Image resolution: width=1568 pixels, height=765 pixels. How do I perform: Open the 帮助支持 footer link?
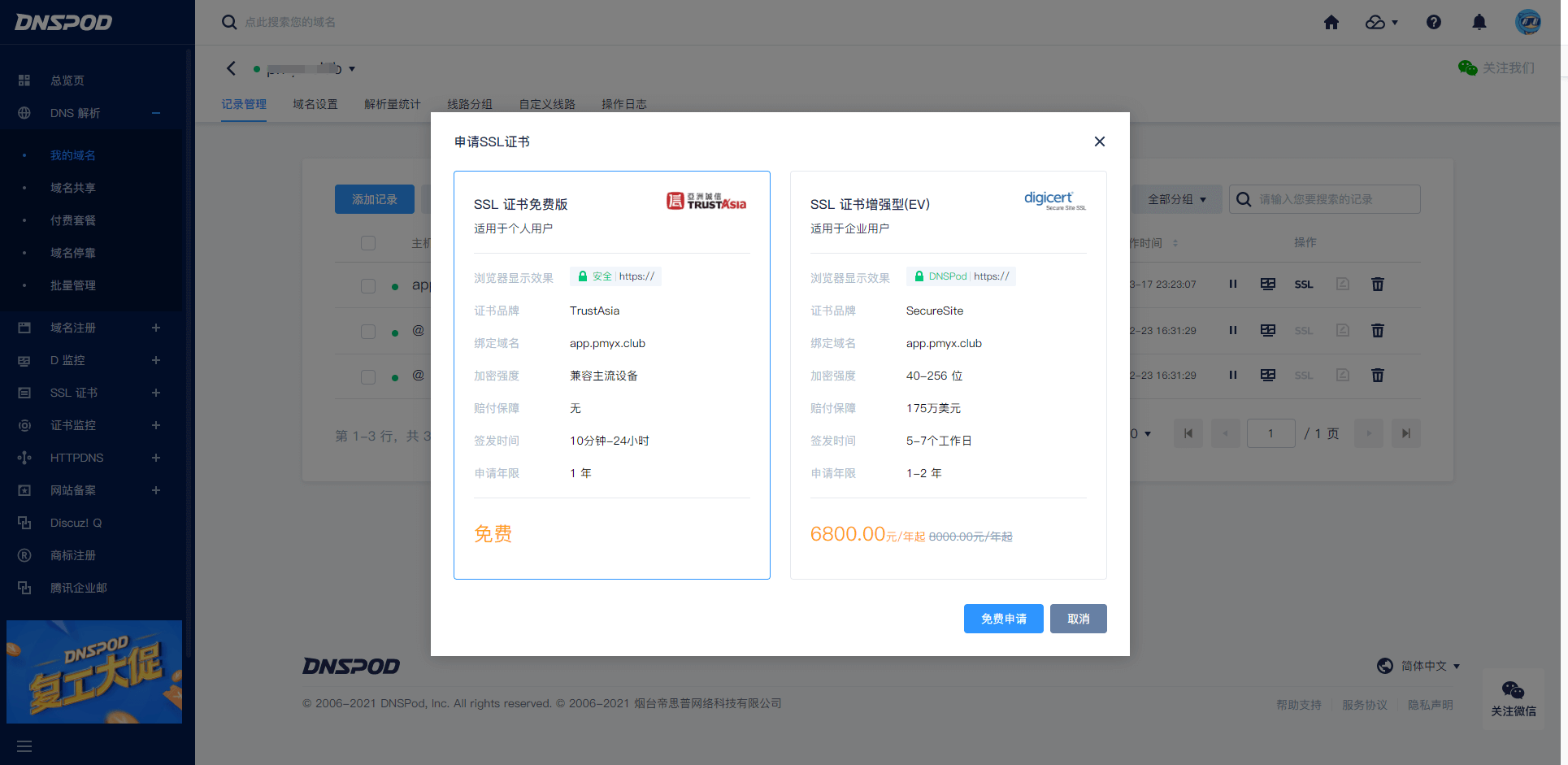[x=1299, y=705]
